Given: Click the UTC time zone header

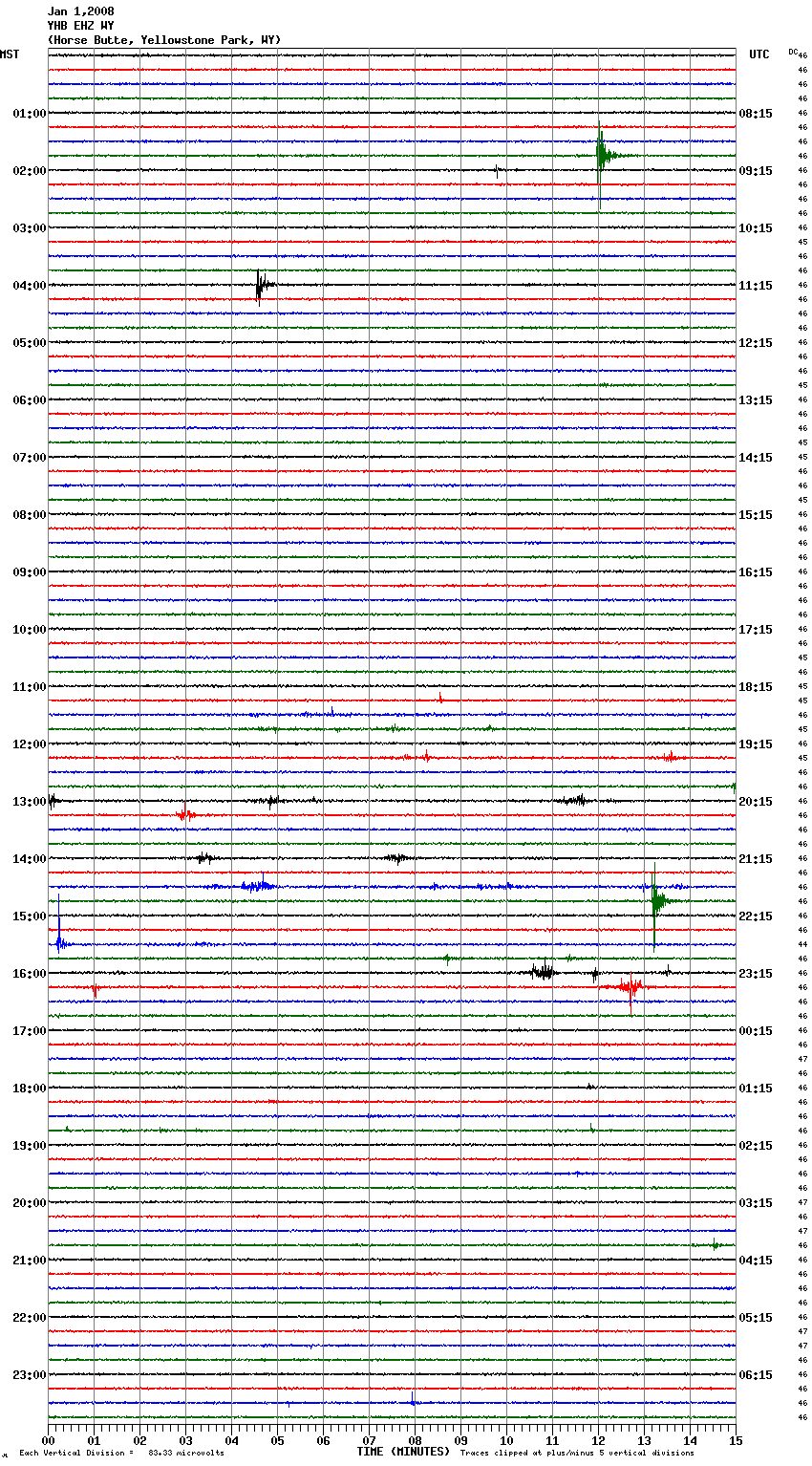Looking at the screenshot, I should point(759,54).
